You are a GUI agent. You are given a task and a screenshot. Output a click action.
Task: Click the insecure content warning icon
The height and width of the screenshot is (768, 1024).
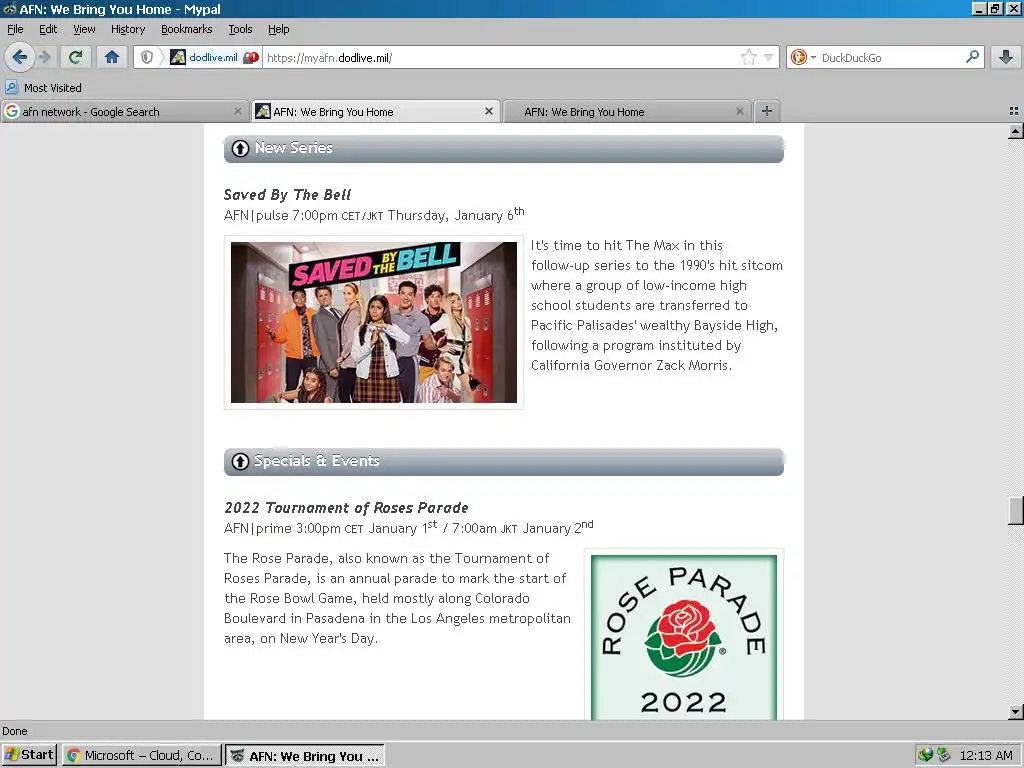pos(251,57)
